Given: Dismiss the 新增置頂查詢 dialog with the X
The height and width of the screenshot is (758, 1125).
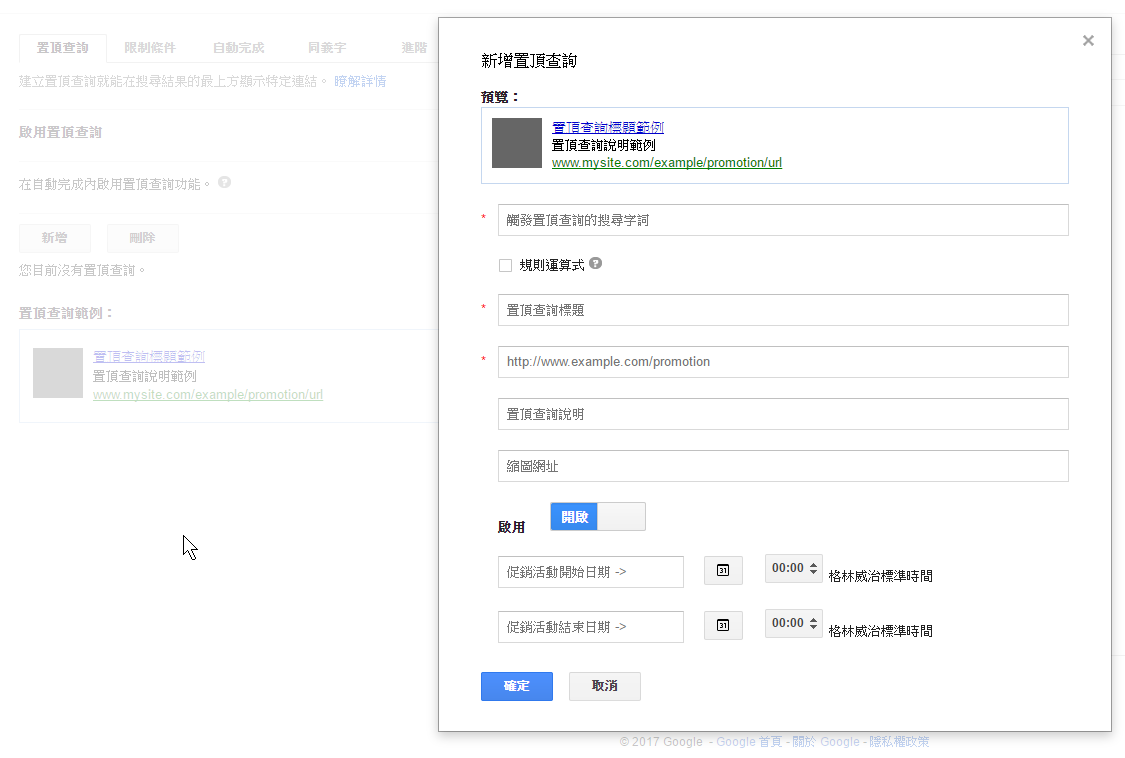Looking at the screenshot, I should click(x=1088, y=40).
